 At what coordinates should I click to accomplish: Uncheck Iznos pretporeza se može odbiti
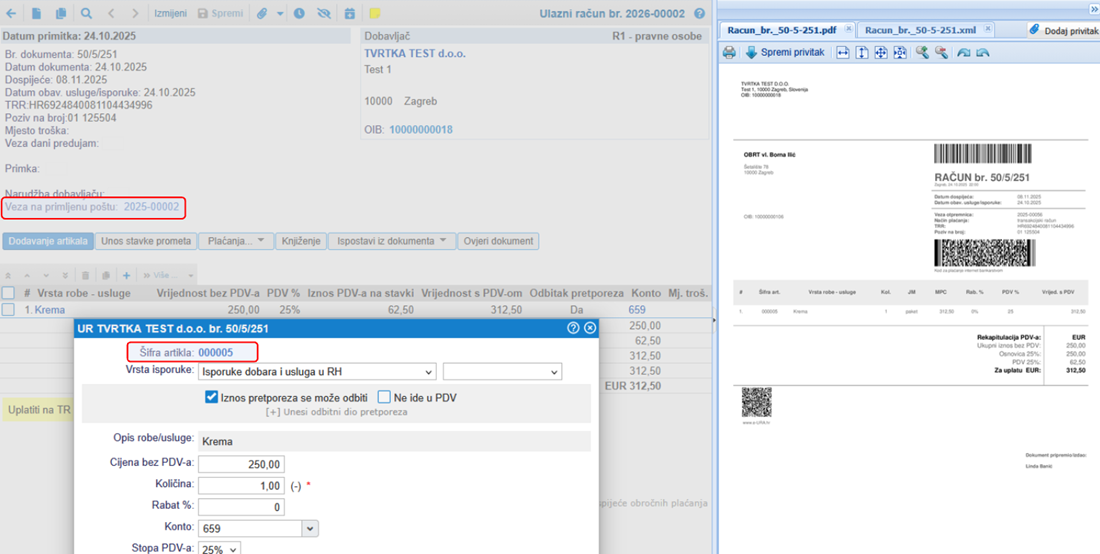212,398
